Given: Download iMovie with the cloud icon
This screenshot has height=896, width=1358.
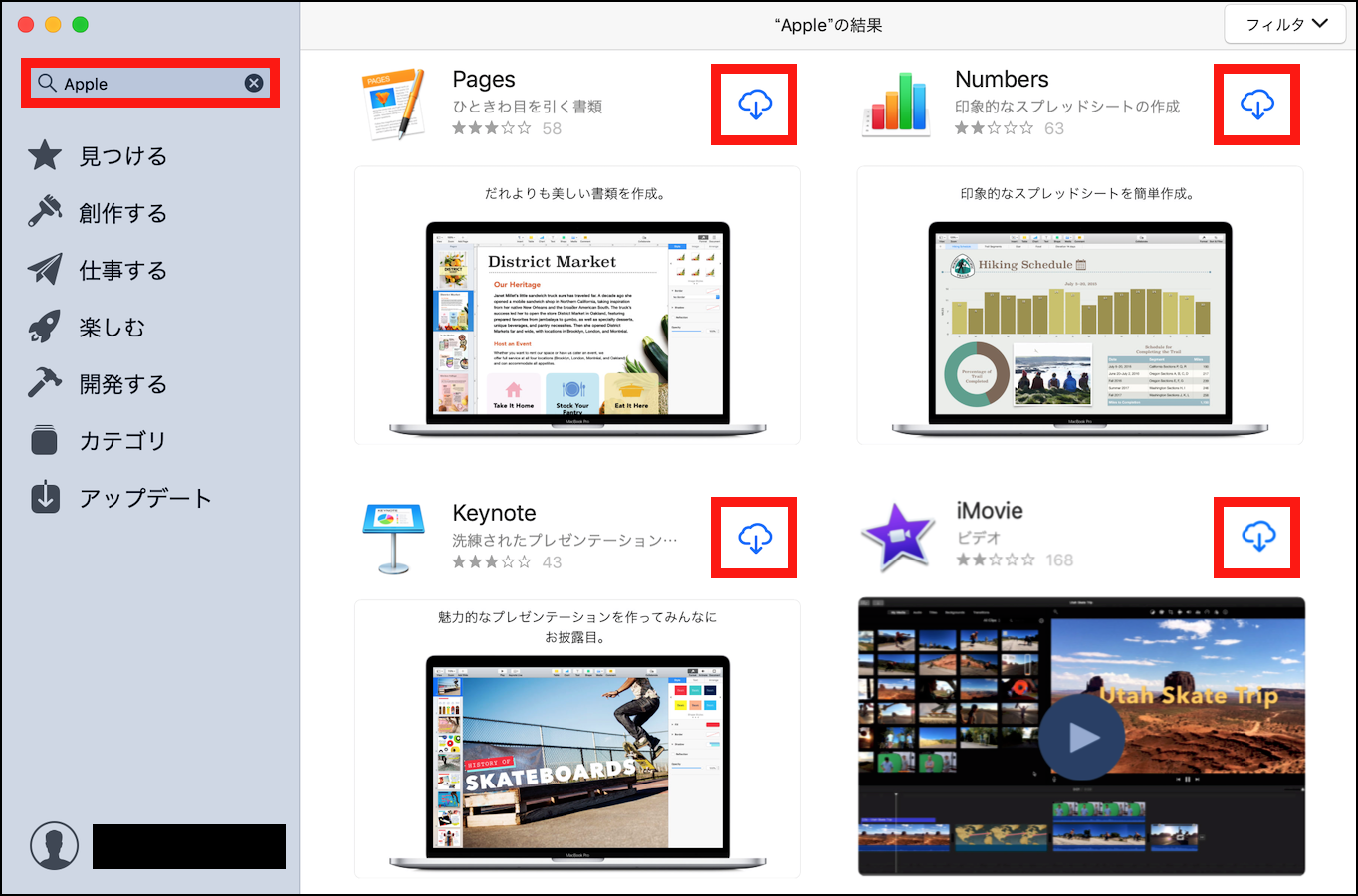Looking at the screenshot, I should [x=1258, y=537].
